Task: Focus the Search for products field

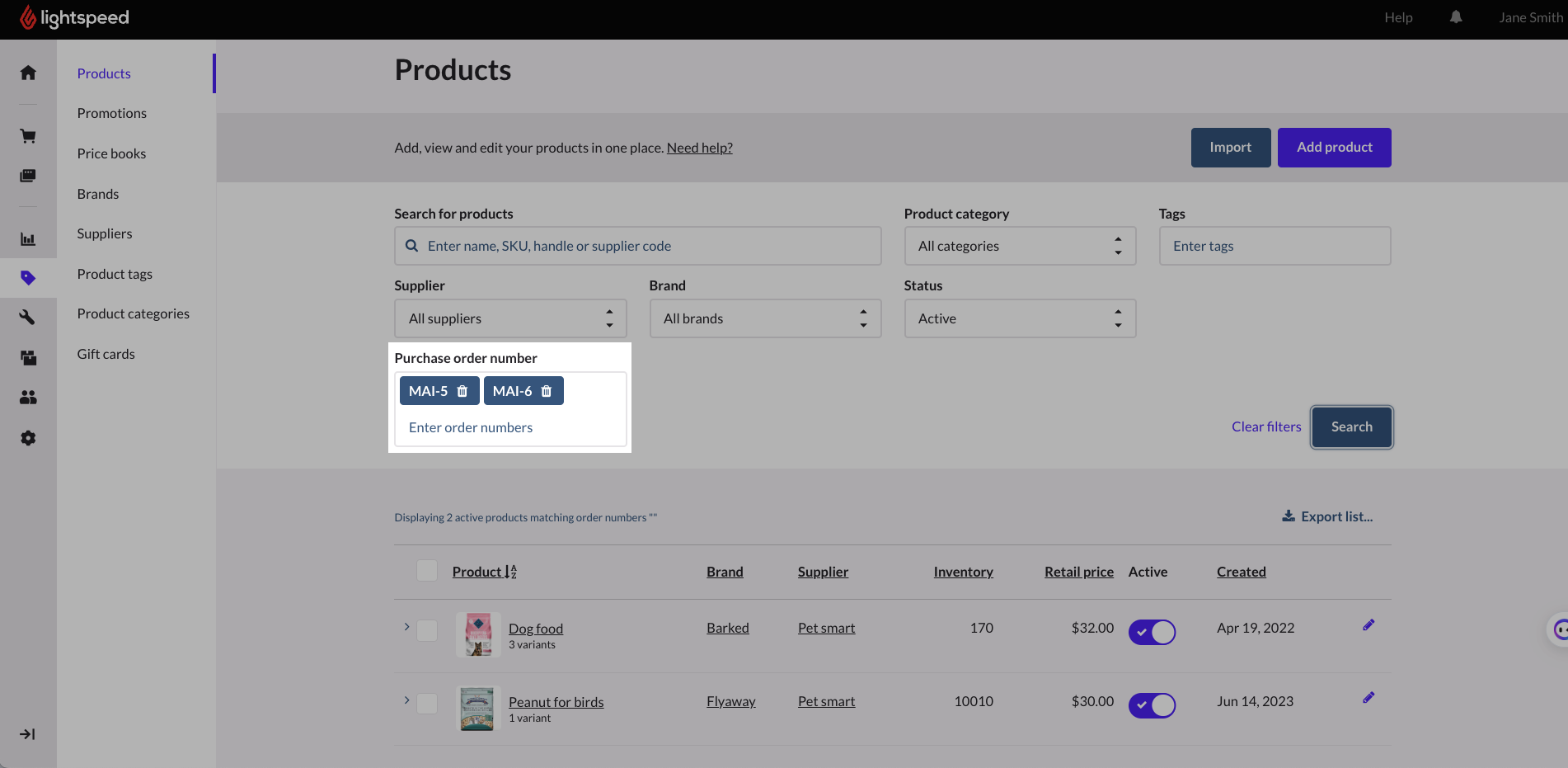Action: [x=637, y=246]
